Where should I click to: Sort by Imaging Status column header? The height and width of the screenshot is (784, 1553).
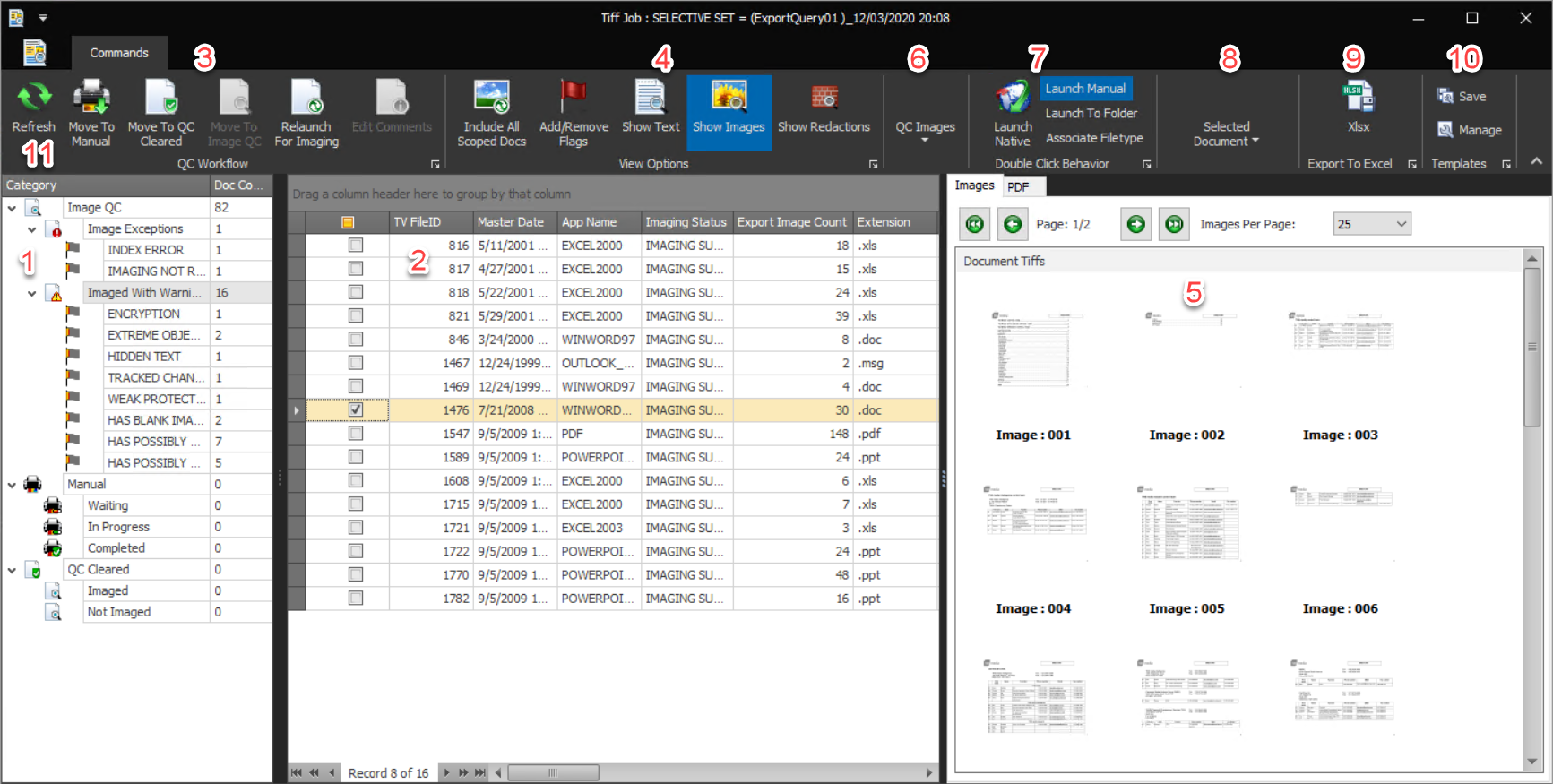tap(686, 222)
